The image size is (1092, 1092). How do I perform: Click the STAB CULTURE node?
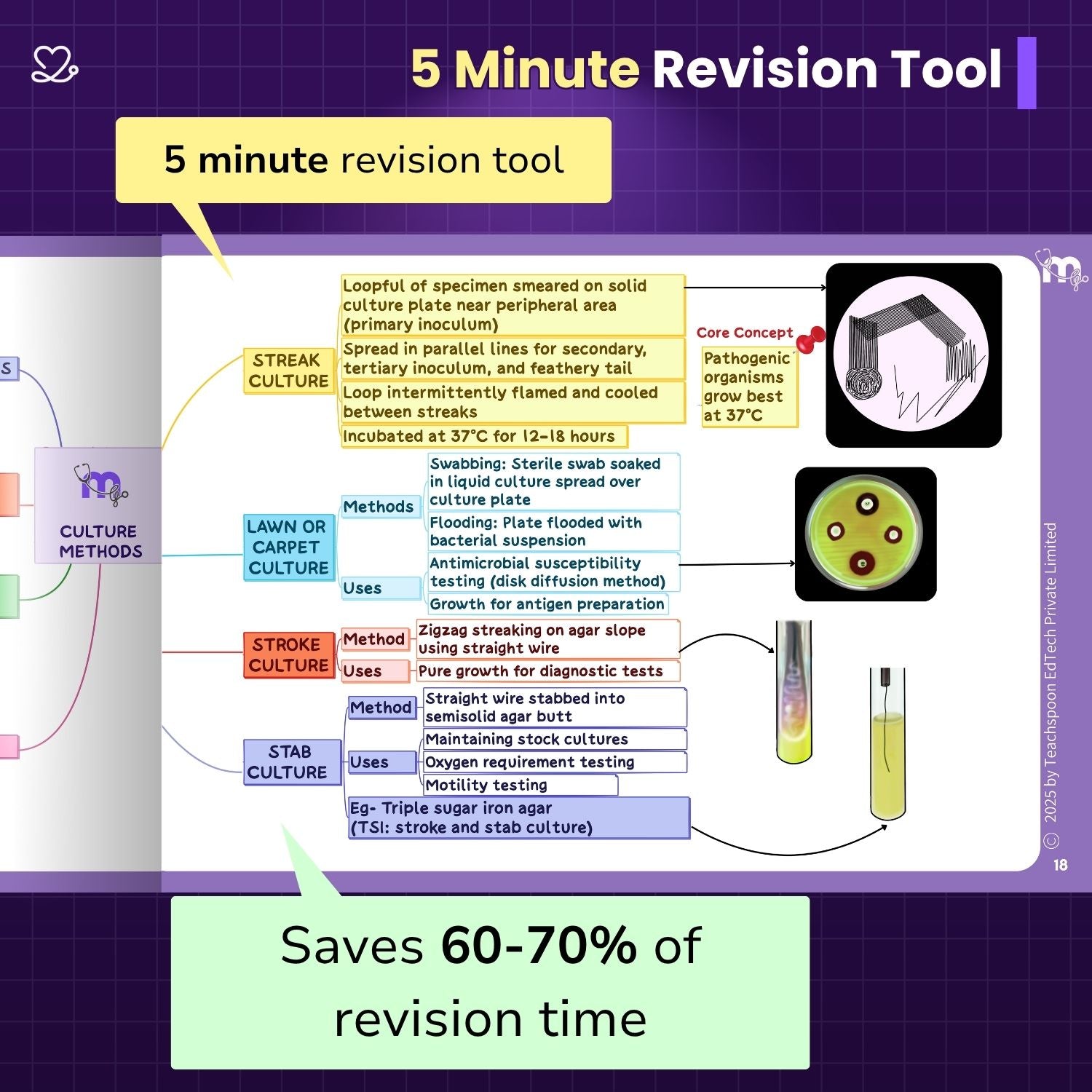coord(291,762)
